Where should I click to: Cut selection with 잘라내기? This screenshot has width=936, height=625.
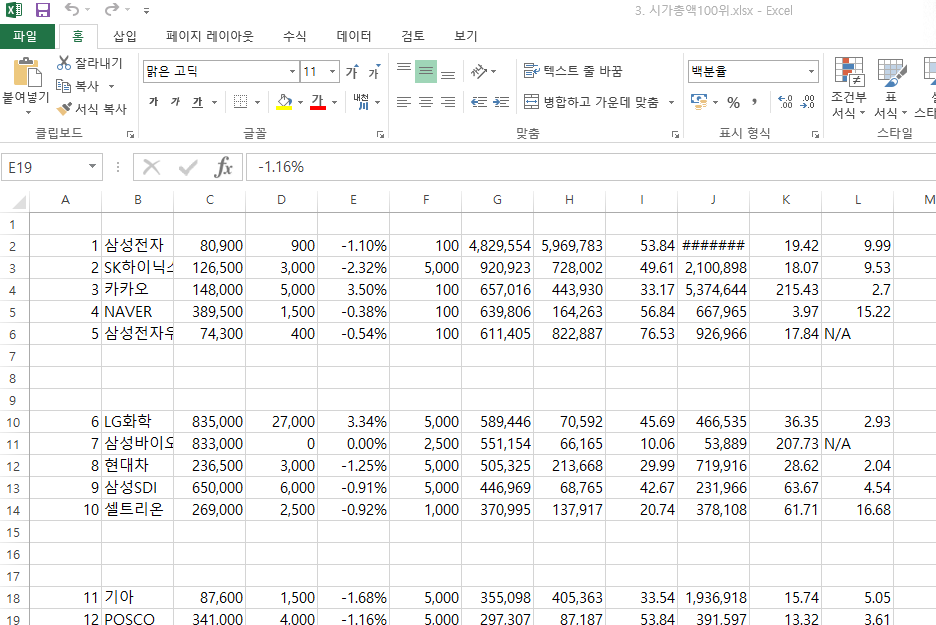tap(90, 63)
